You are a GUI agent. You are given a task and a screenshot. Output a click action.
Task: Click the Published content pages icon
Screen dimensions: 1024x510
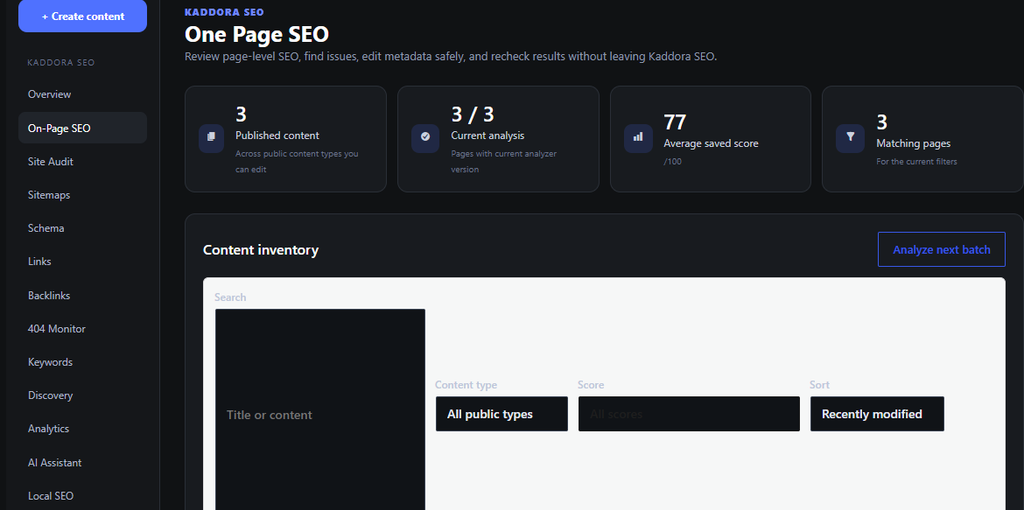point(212,138)
